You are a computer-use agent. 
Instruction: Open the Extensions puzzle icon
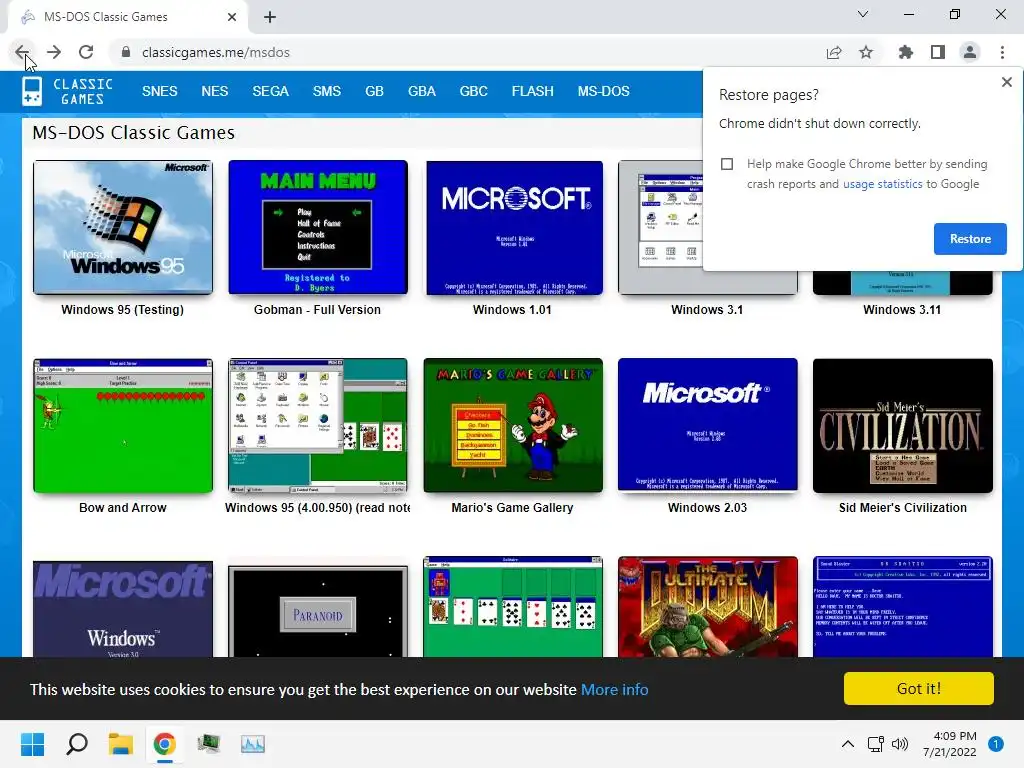pos(905,52)
